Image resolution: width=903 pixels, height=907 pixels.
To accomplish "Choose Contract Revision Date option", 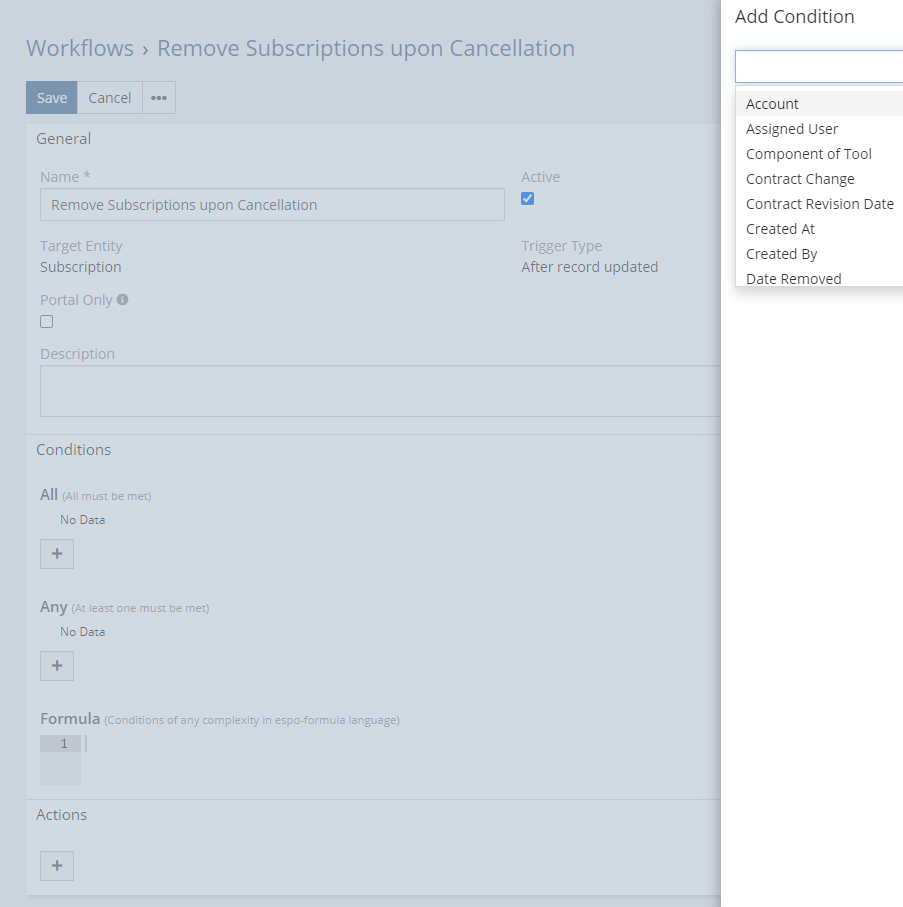I will [819, 204].
